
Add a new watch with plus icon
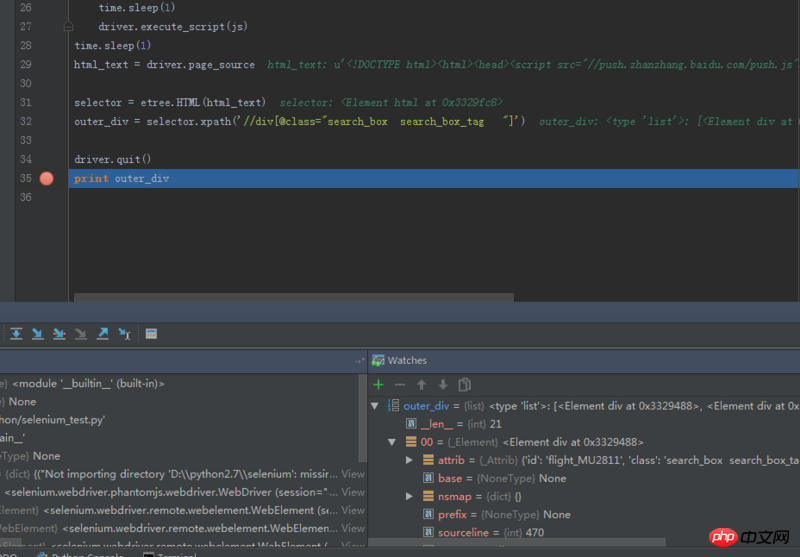point(378,384)
